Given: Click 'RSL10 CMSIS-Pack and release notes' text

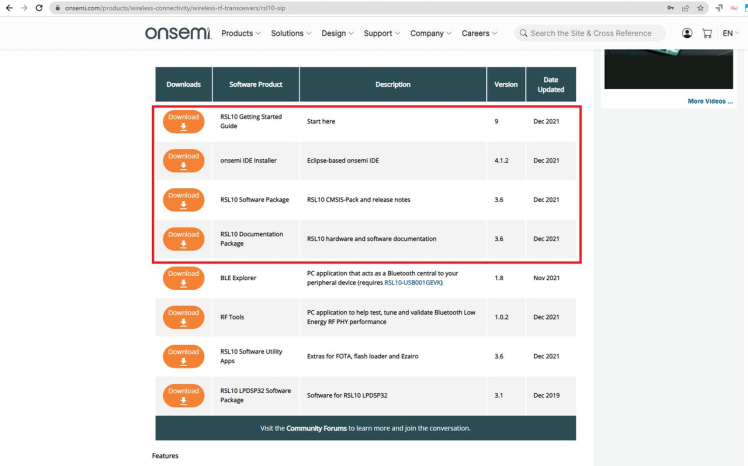Looking at the screenshot, I should pyautogui.click(x=358, y=200).
